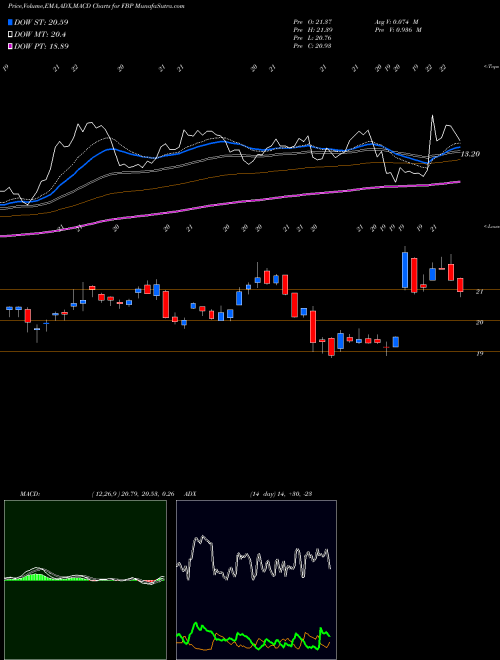Select the 'DOW MT: 20.4' legend text
This screenshot has height=660, width=500.
[40, 35]
